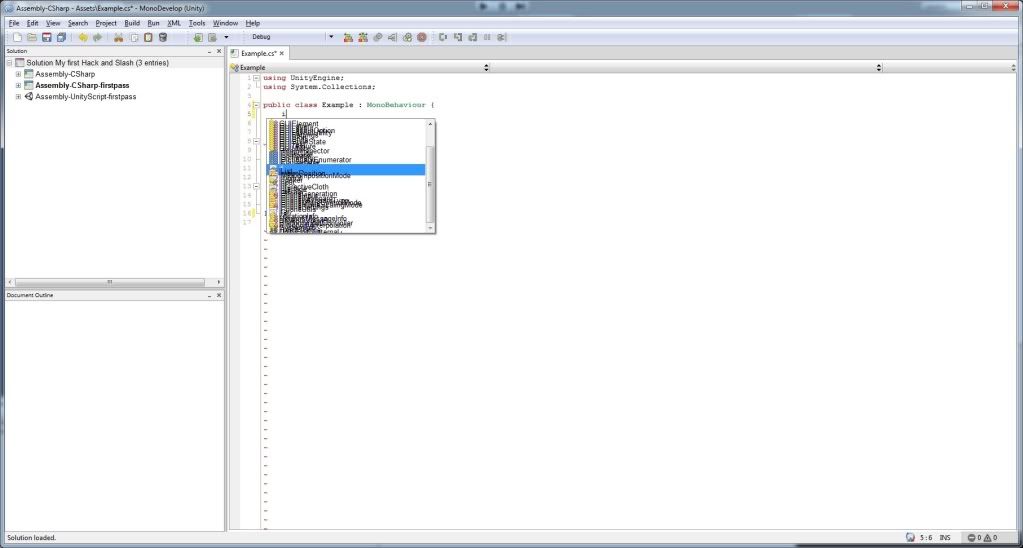The width and height of the screenshot is (1023, 548).
Task: Open the Search menu
Action: pyautogui.click(x=78, y=23)
